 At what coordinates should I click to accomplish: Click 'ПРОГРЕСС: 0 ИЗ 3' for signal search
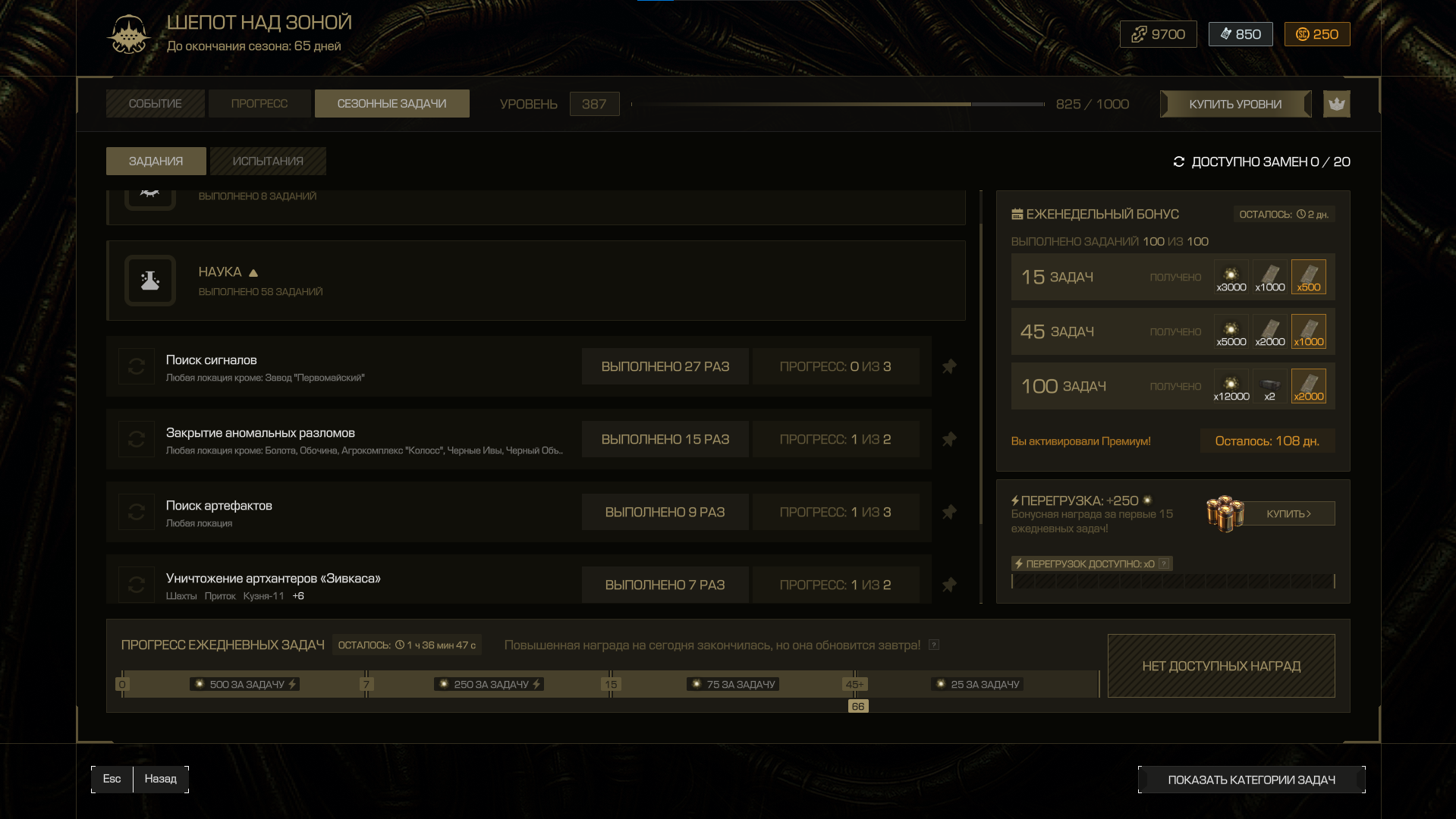pyautogui.click(x=835, y=366)
